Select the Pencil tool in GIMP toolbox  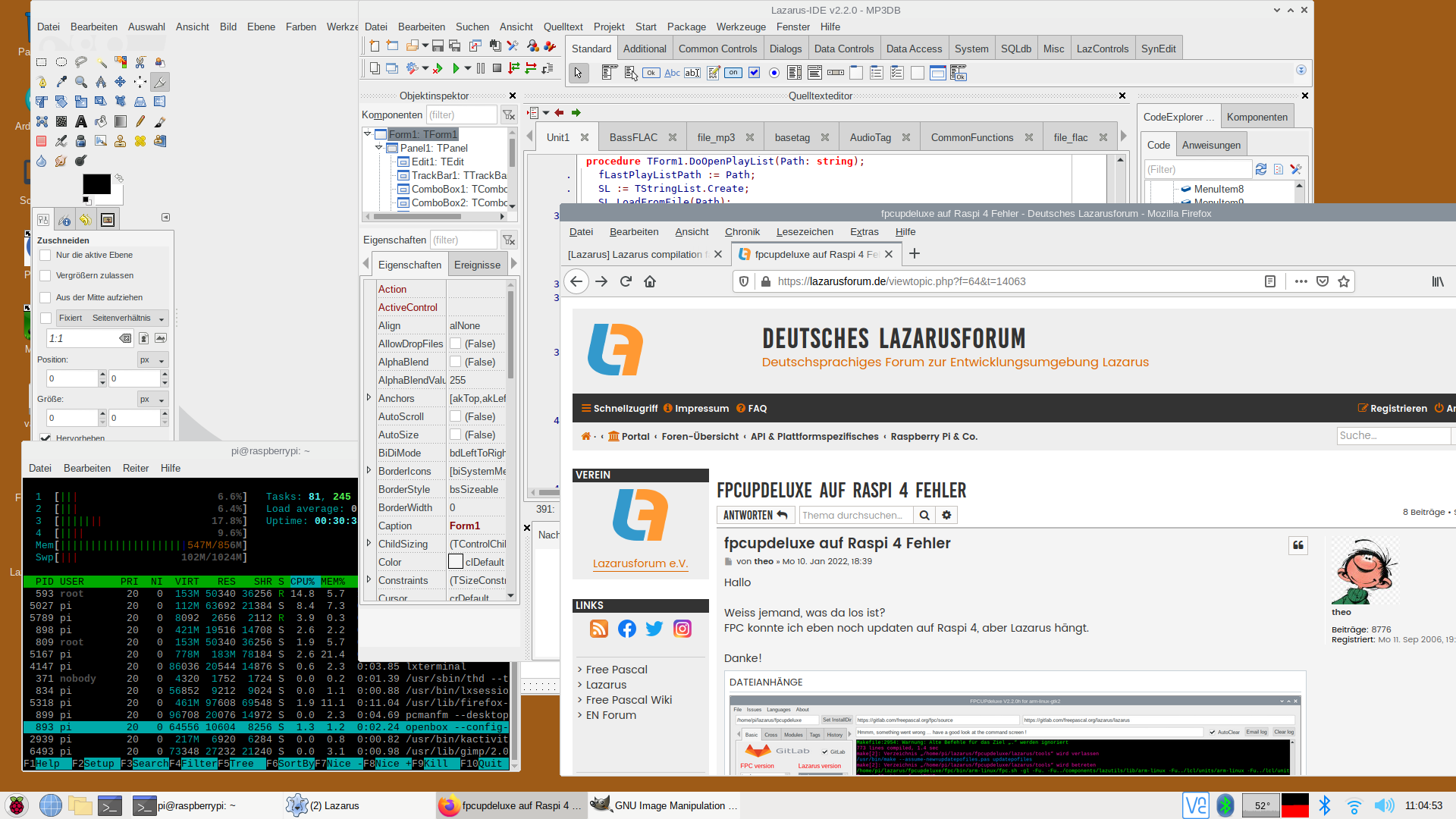(140, 121)
